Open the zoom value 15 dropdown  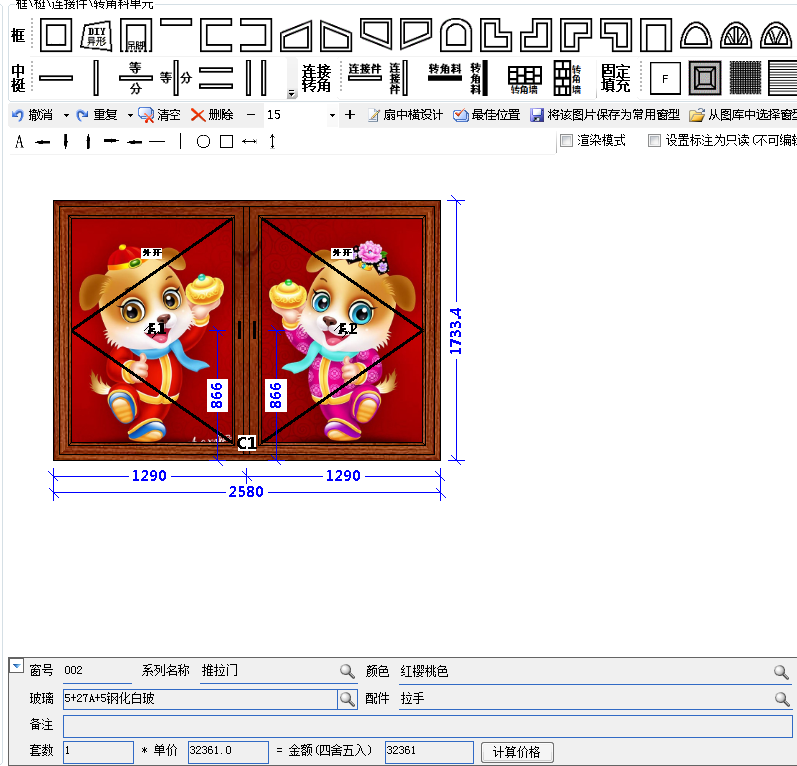click(x=332, y=115)
